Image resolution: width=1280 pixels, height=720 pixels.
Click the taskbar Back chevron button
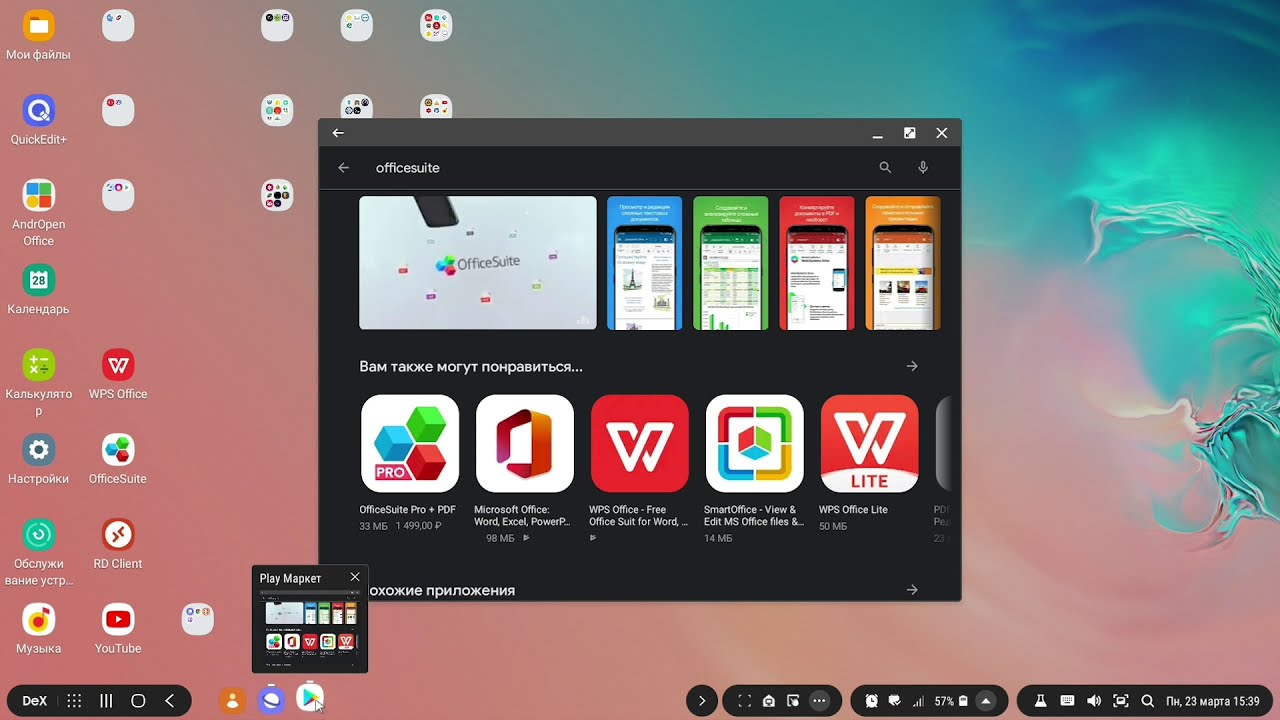[169, 701]
